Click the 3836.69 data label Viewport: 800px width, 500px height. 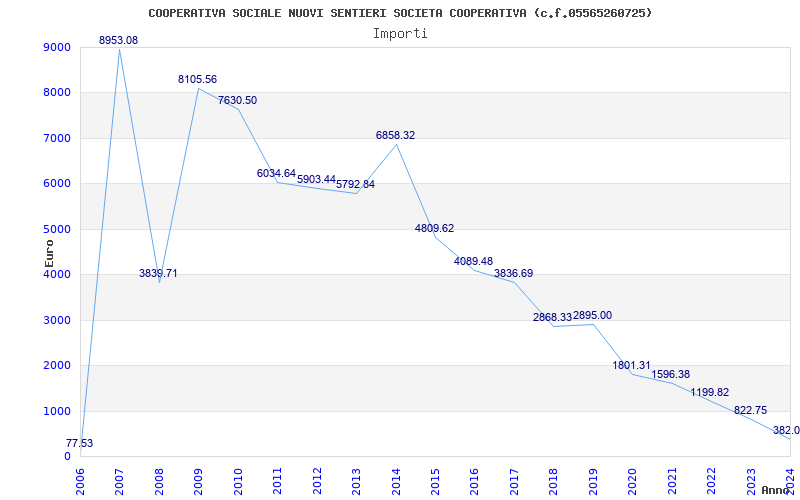coord(514,273)
